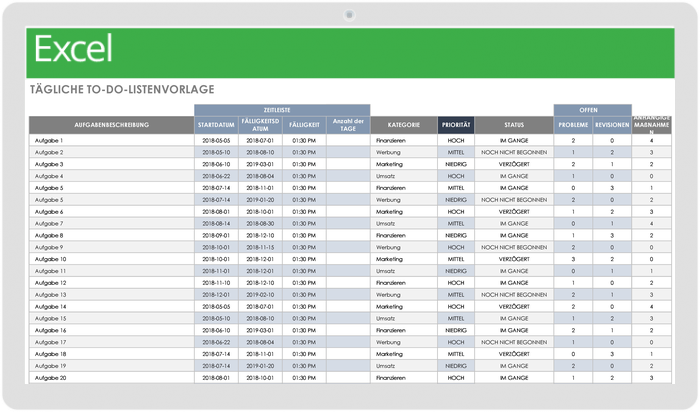Screen dimensions: 700x412
Task: Click category Werbung in Aufgabe 2 row
Action: (404, 152)
